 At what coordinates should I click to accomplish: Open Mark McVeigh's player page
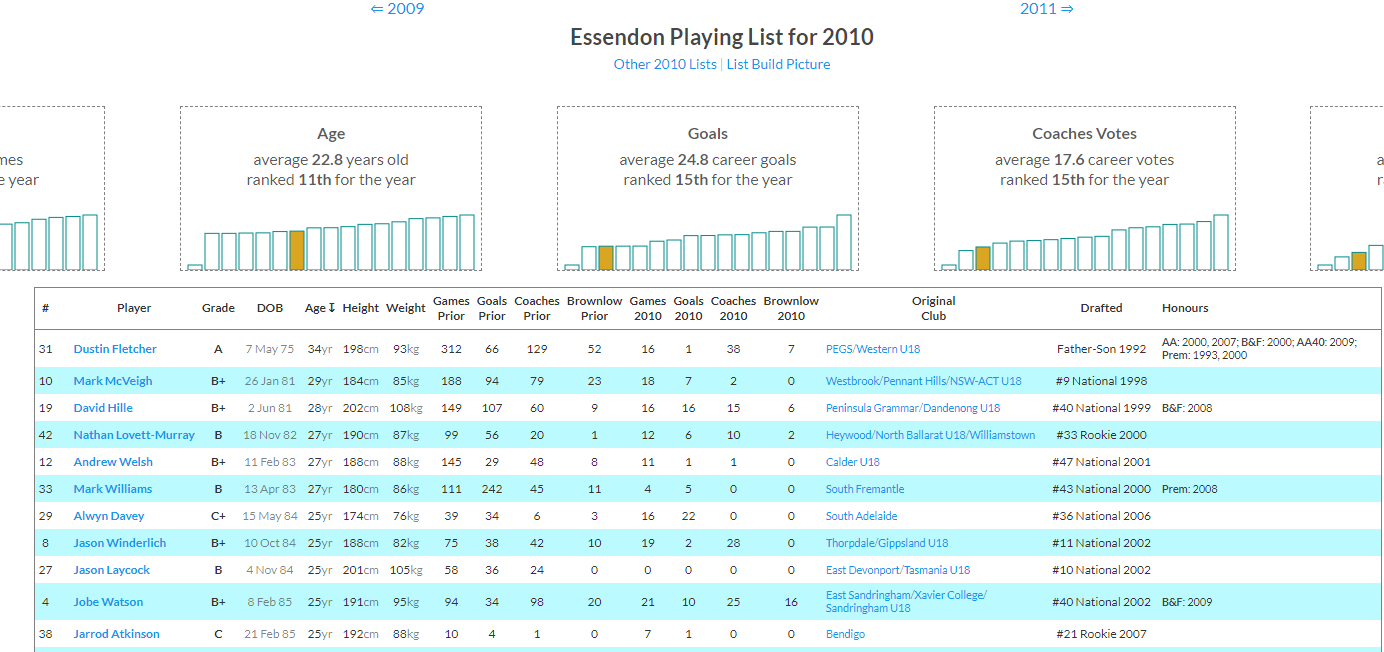coord(113,381)
